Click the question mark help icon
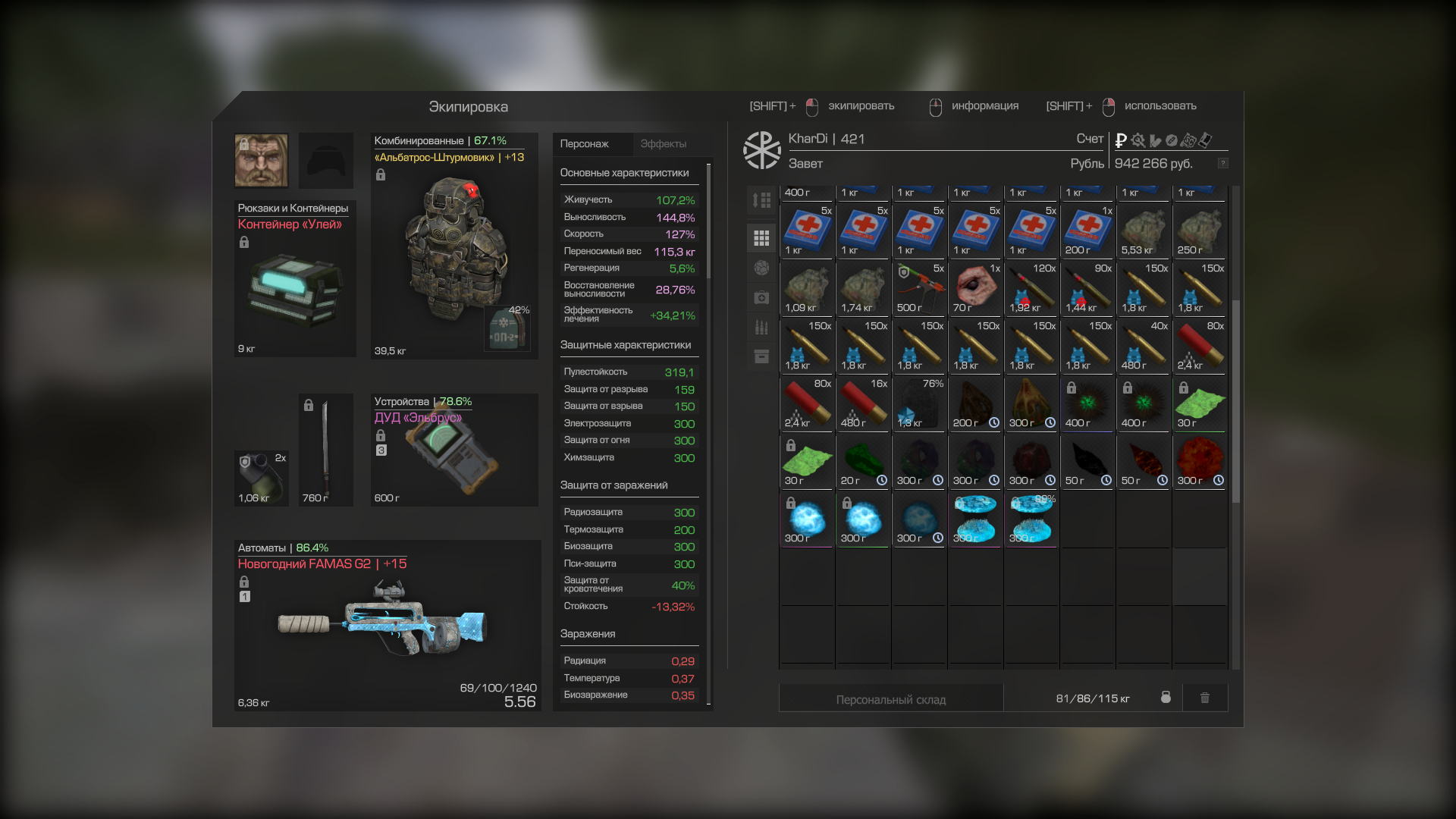 tap(1222, 163)
